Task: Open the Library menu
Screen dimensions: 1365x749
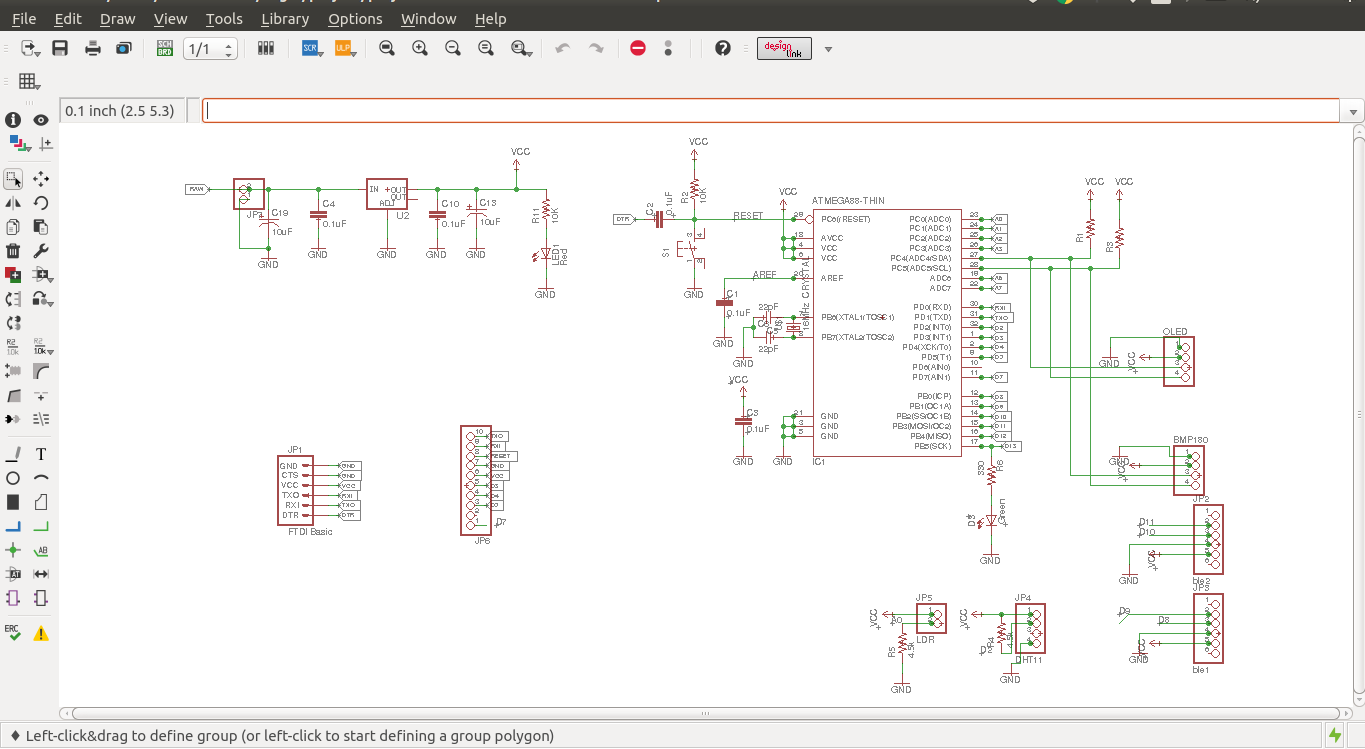Action: tap(284, 19)
